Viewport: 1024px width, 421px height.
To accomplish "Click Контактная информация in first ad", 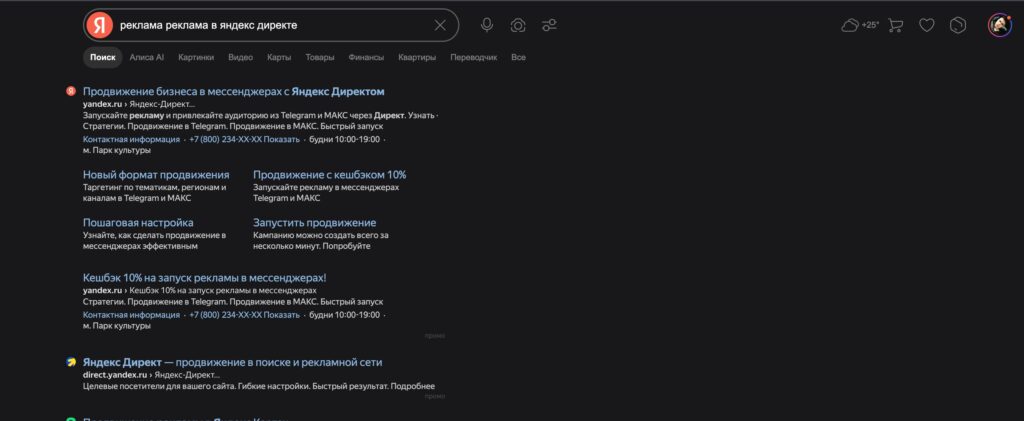I will coord(131,140).
